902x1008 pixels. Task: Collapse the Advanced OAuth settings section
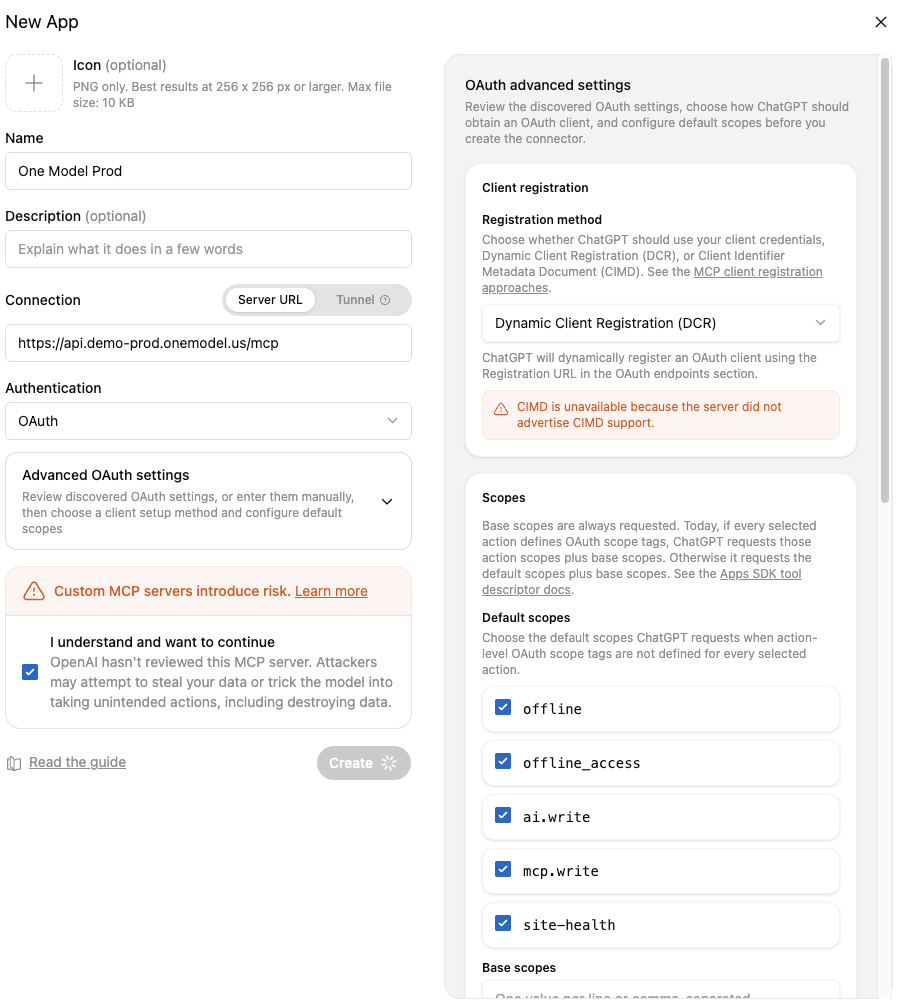[387, 501]
